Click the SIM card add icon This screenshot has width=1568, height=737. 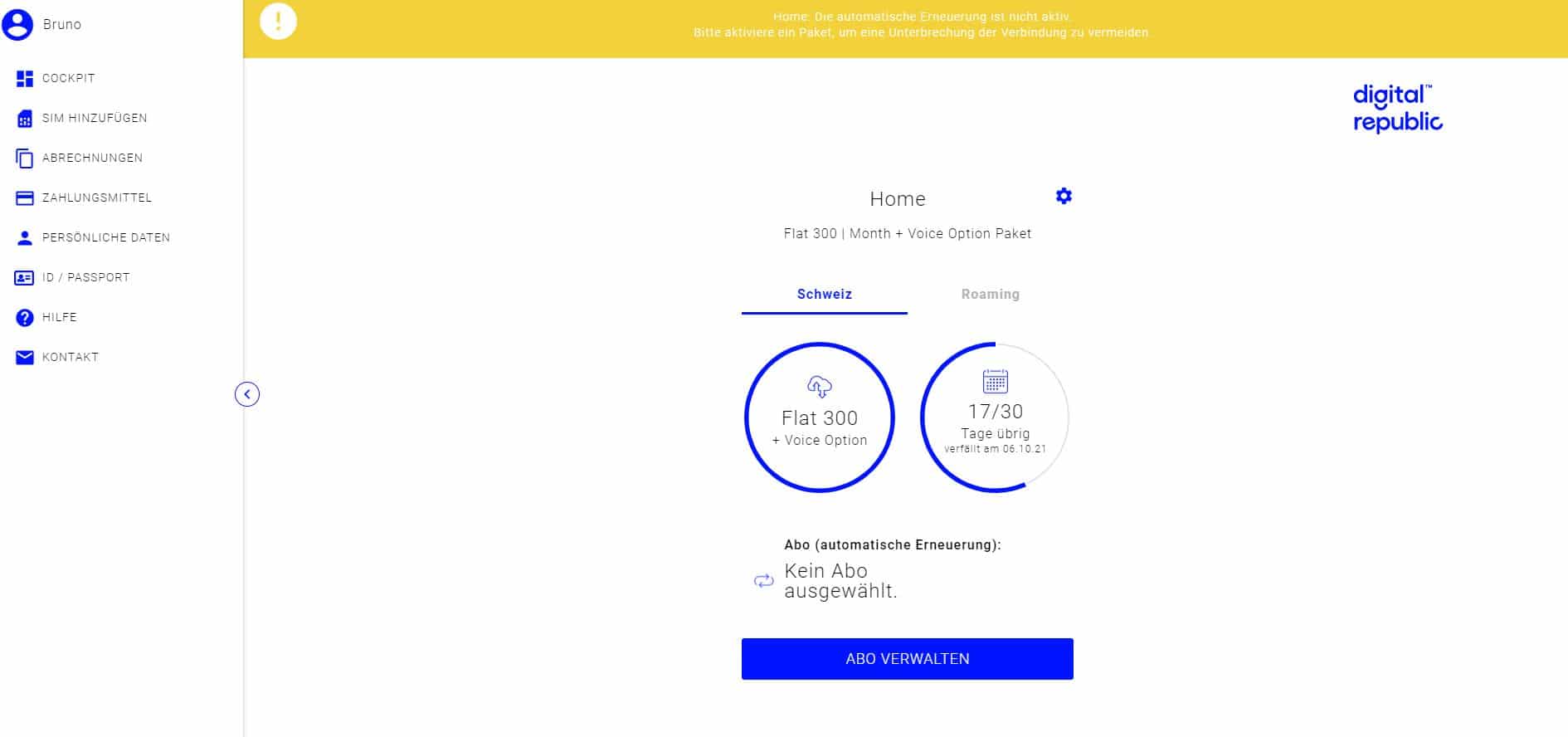coord(25,118)
